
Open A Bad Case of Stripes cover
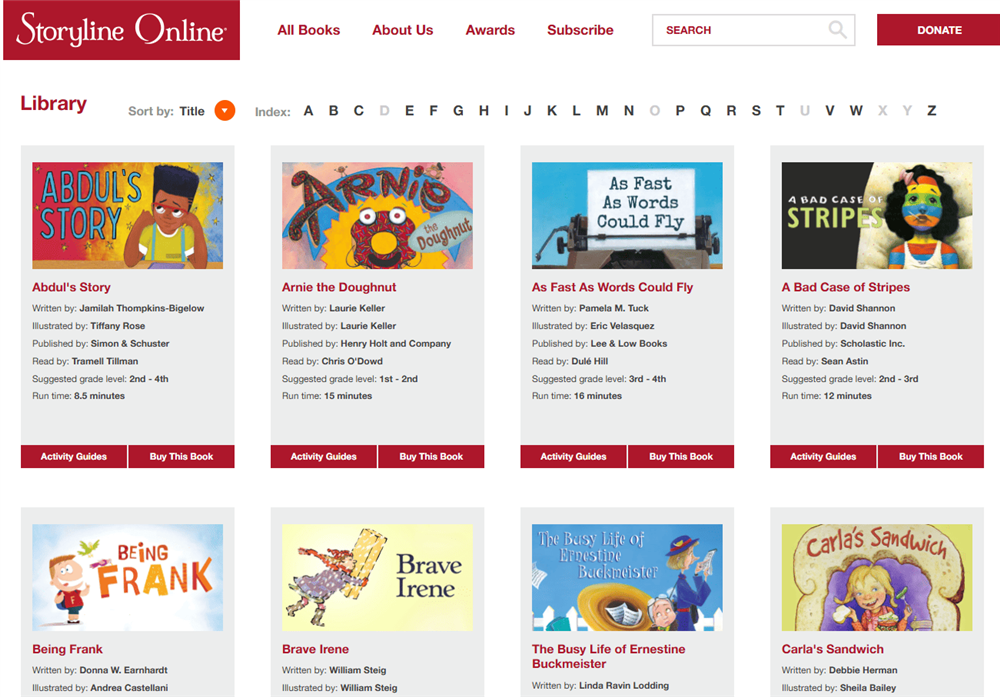tap(877, 216)
